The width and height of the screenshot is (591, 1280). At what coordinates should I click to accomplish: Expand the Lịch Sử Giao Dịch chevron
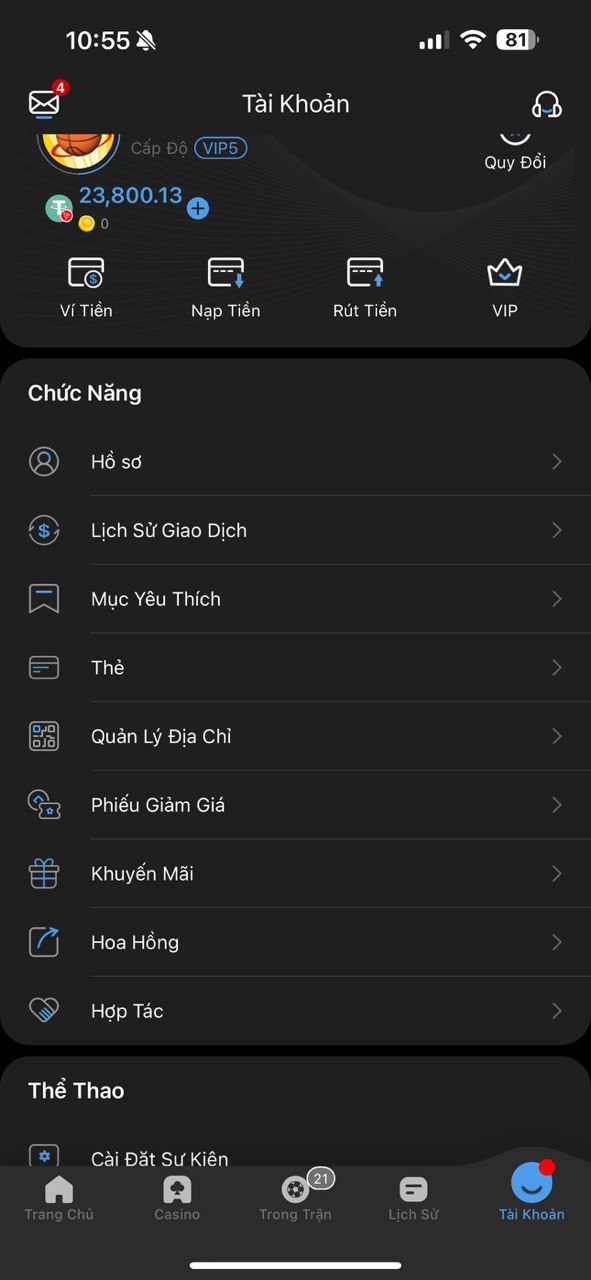pos(557,531)
